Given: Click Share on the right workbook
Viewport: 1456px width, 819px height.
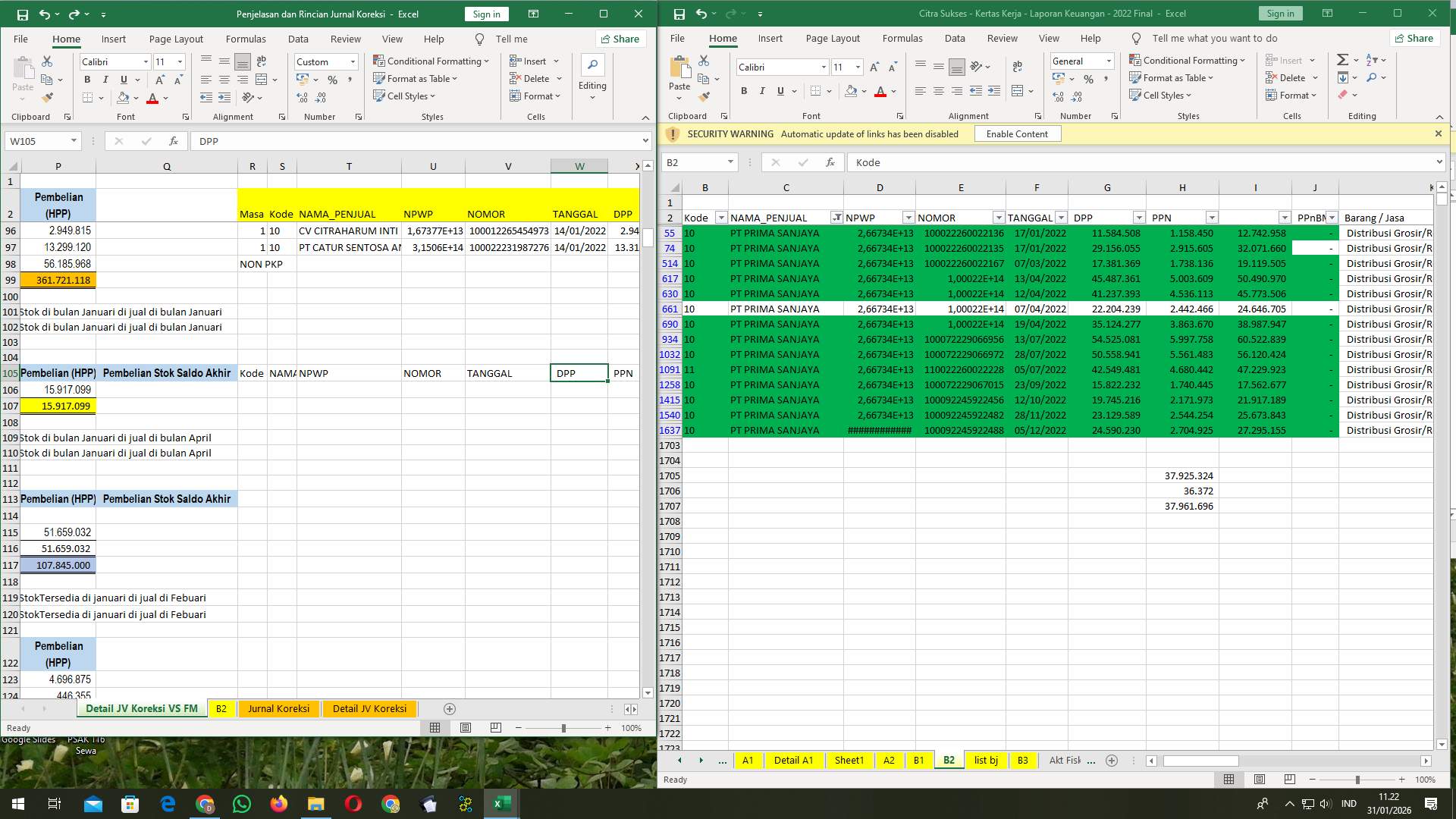Looking at the screenshot, I should pos(1414,38).
